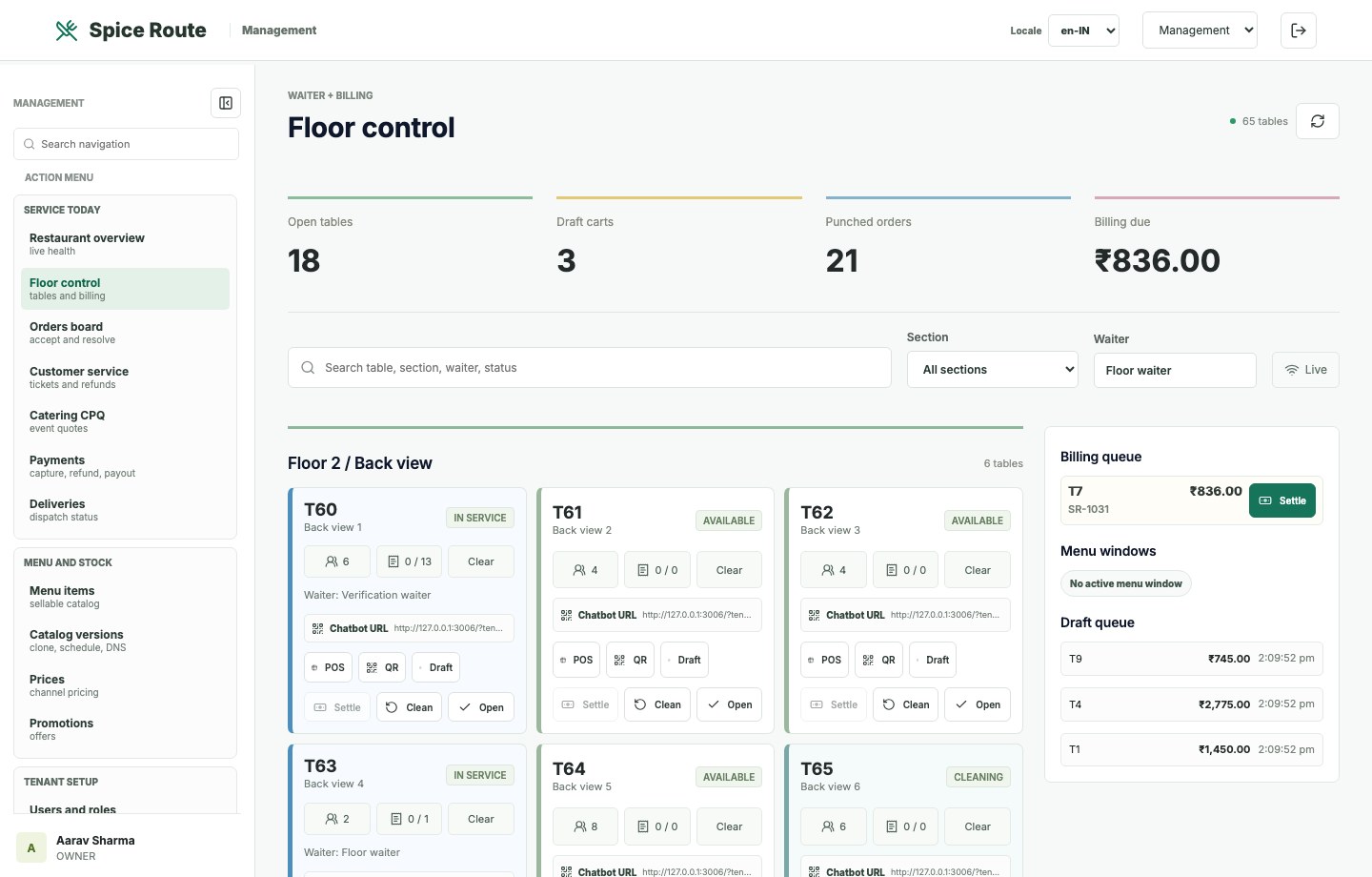Open T9 draft in Draft queue
The width and height of the screenshot is (1372, 877).
coord(1192,659)
